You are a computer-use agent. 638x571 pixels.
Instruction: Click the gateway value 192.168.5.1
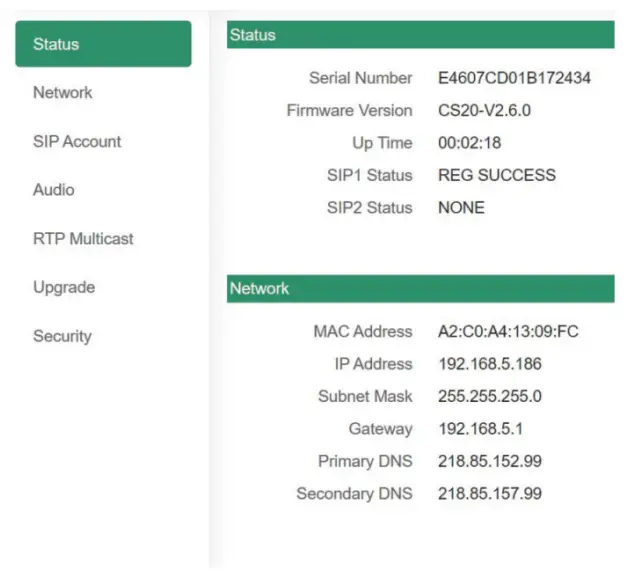[x=480, y=429]
